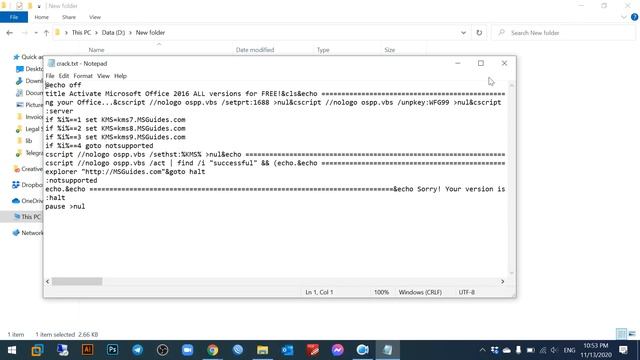Click ':notsupported' label line in Notepad
Screen dimensions: 640x360
point(71,180)
